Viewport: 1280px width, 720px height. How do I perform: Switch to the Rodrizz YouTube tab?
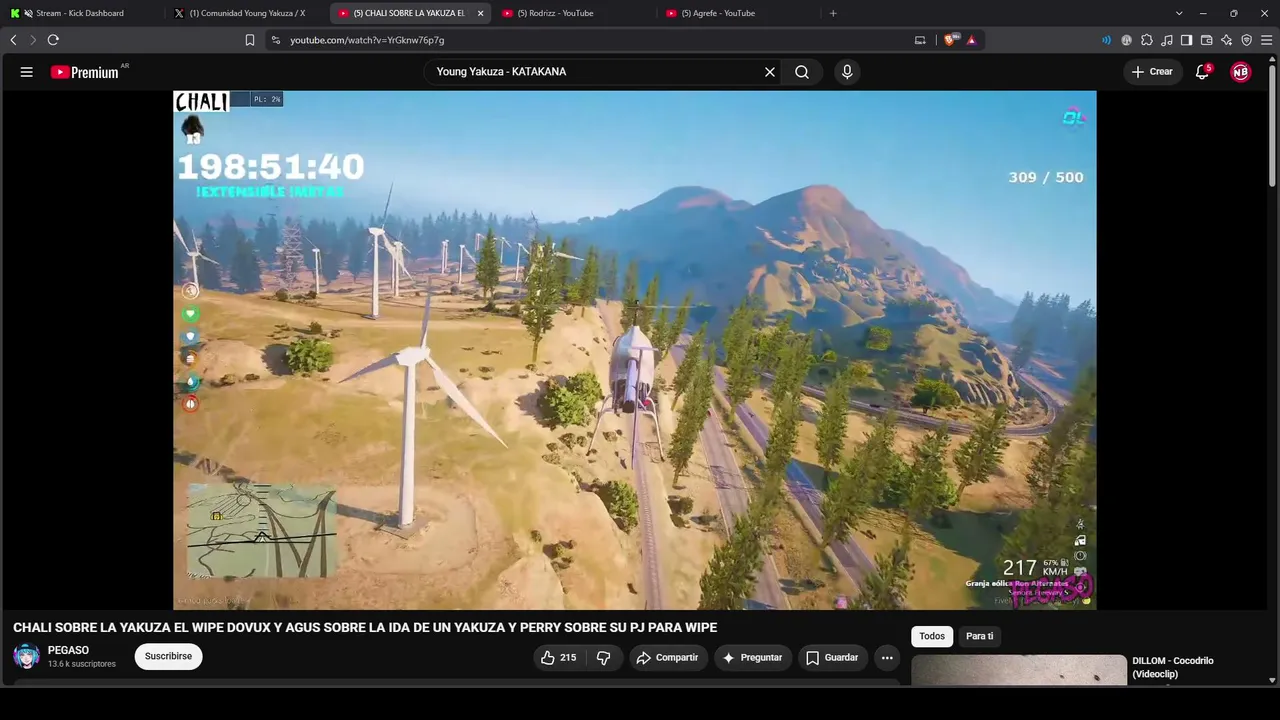574,13
